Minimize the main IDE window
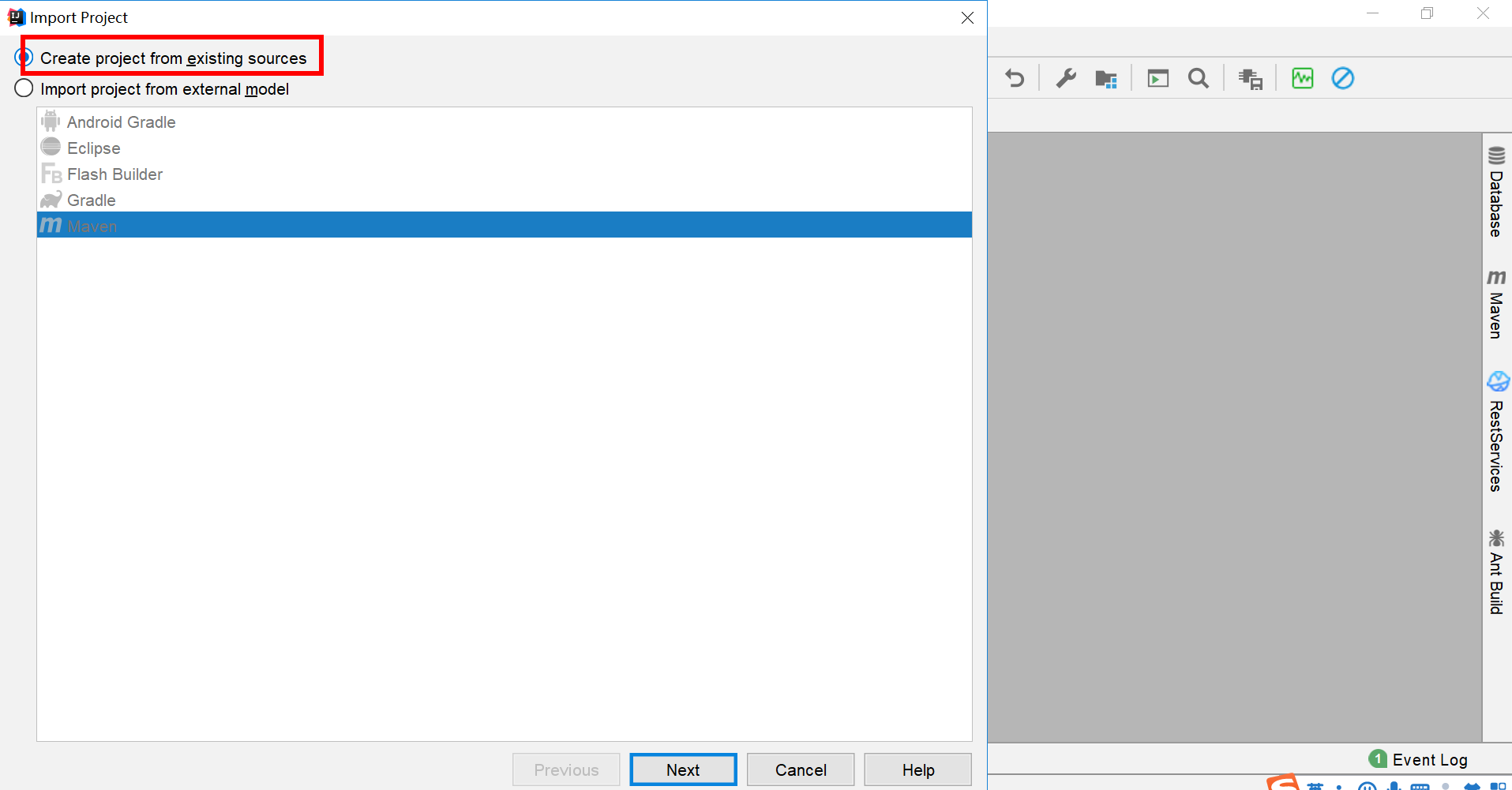 1373,13
